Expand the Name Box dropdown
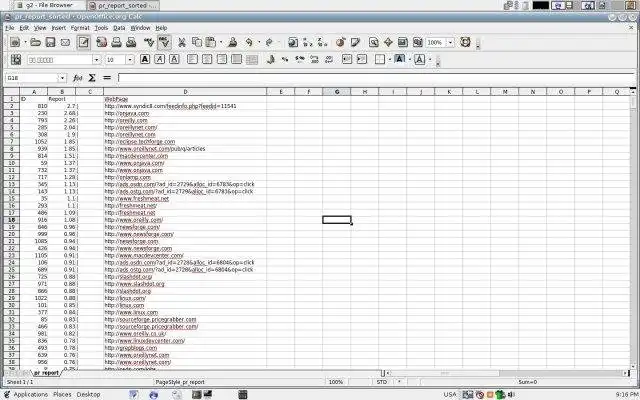Viewport: 640px width, 400px height. click(x=62, y=78)
